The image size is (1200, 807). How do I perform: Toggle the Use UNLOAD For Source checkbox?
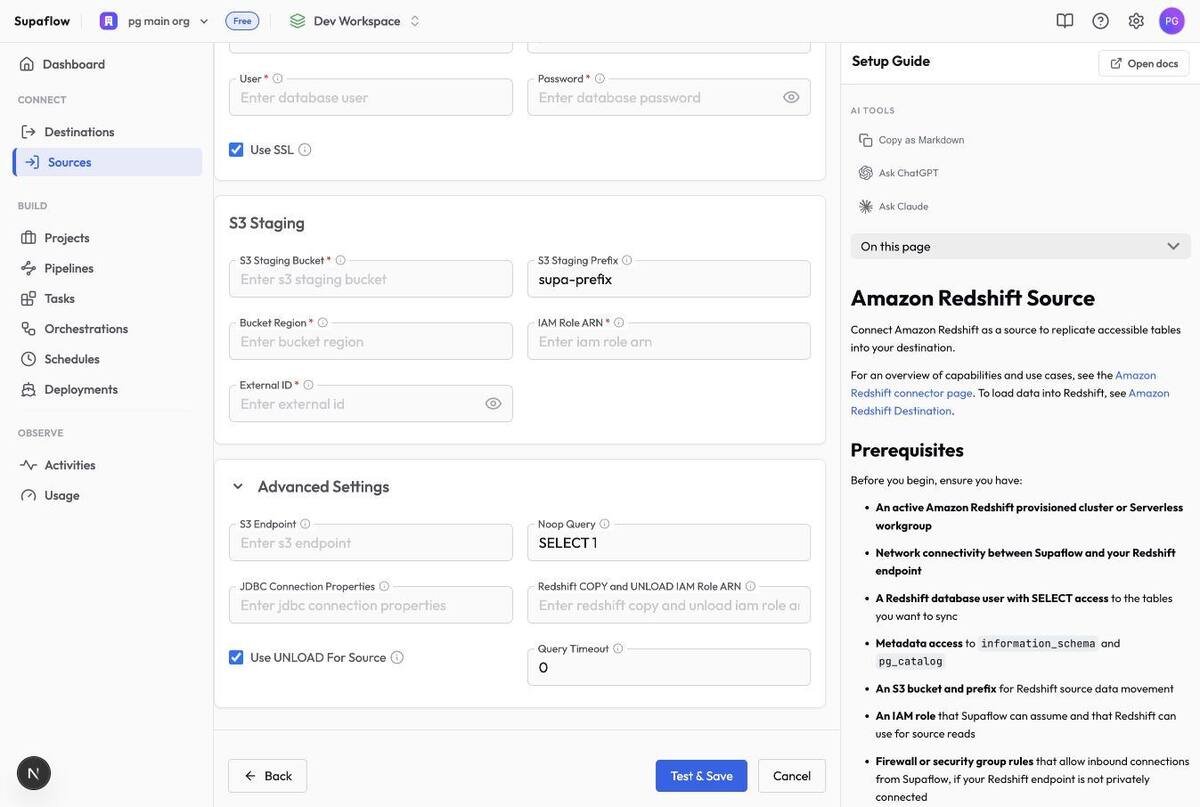point(236,658)
